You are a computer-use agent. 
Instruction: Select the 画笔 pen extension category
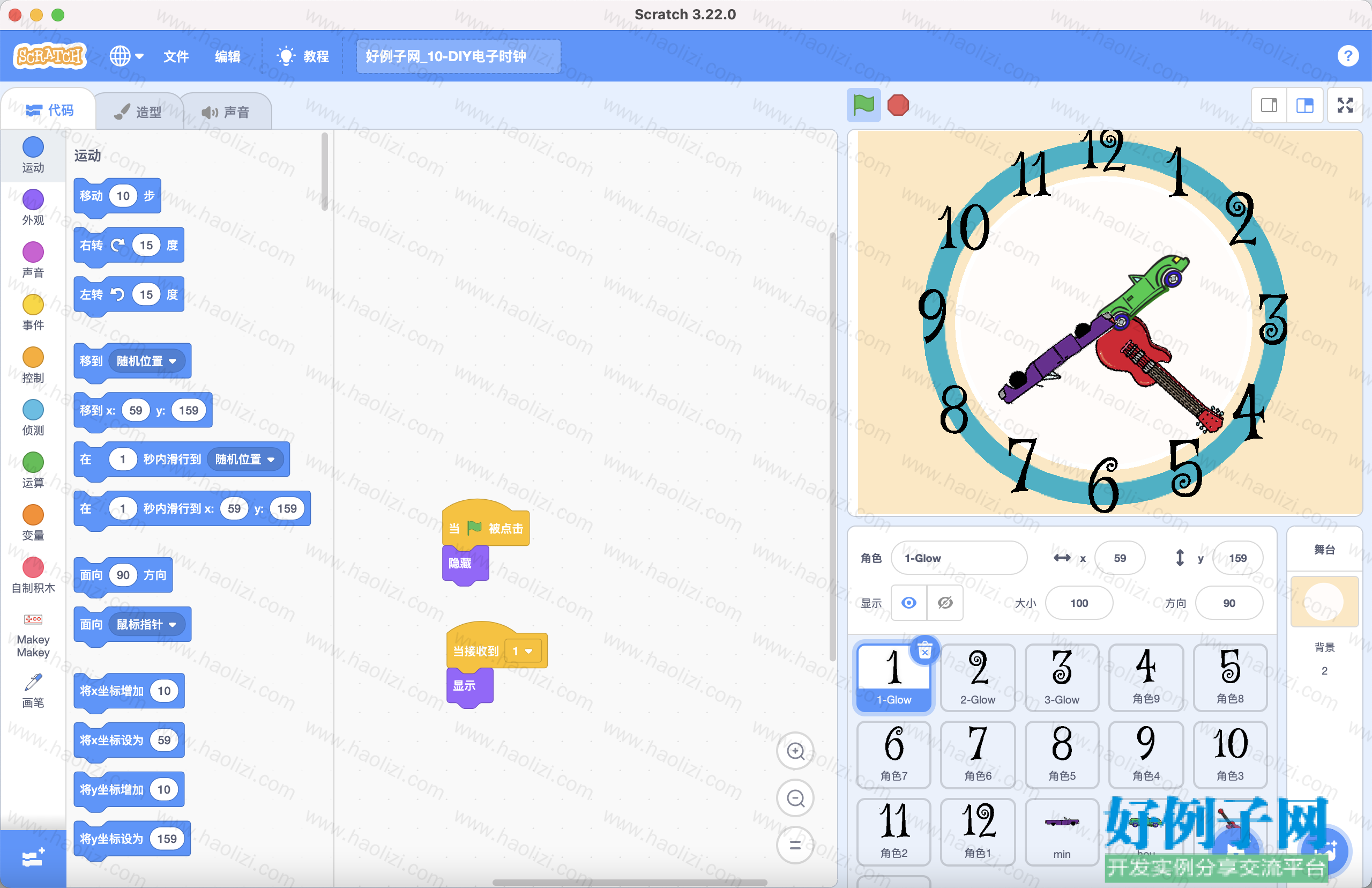pyautogui.click(x=33, y=690)
